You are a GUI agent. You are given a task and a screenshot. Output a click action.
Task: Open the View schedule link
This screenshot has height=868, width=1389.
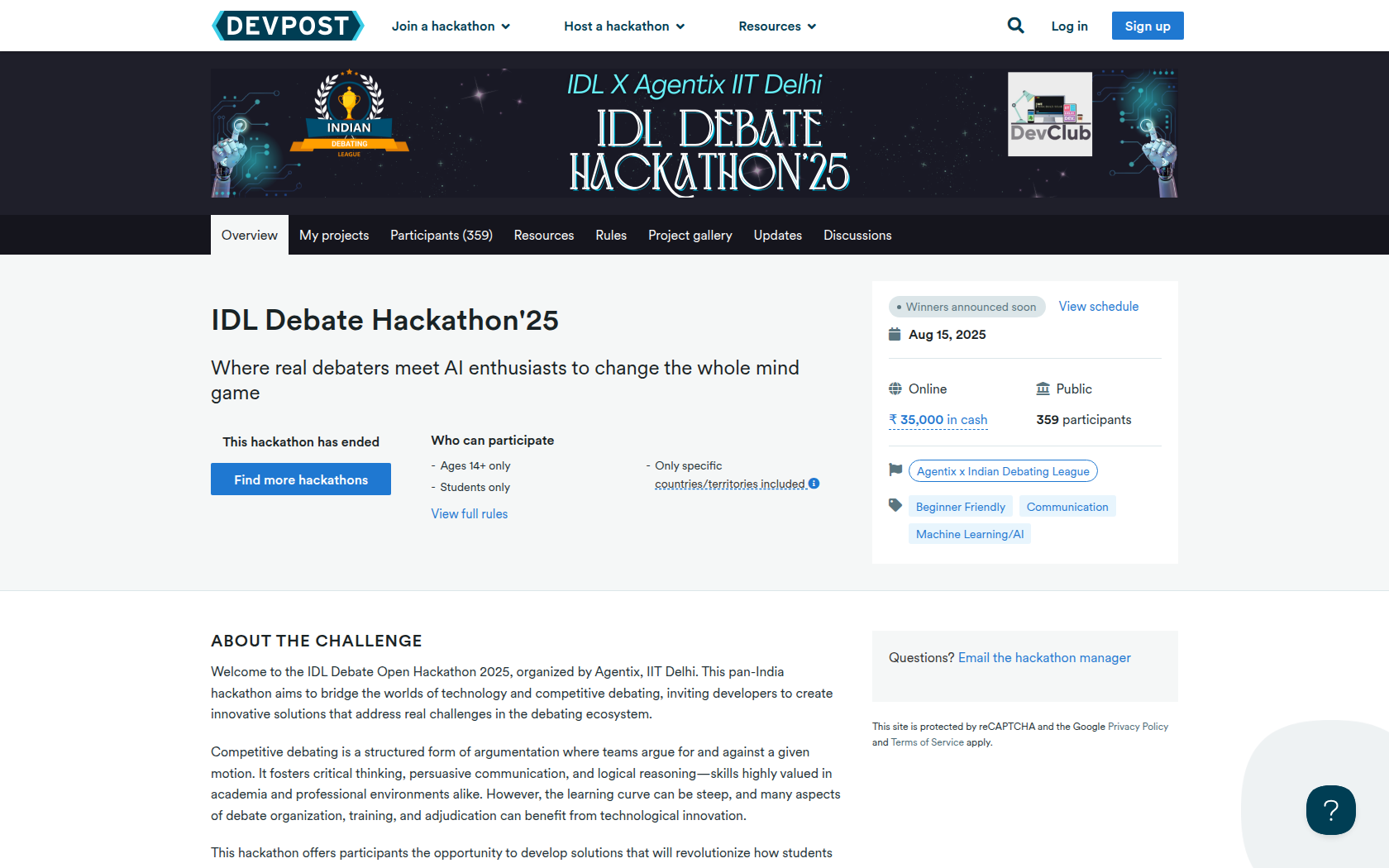(x=1099, y=307)
